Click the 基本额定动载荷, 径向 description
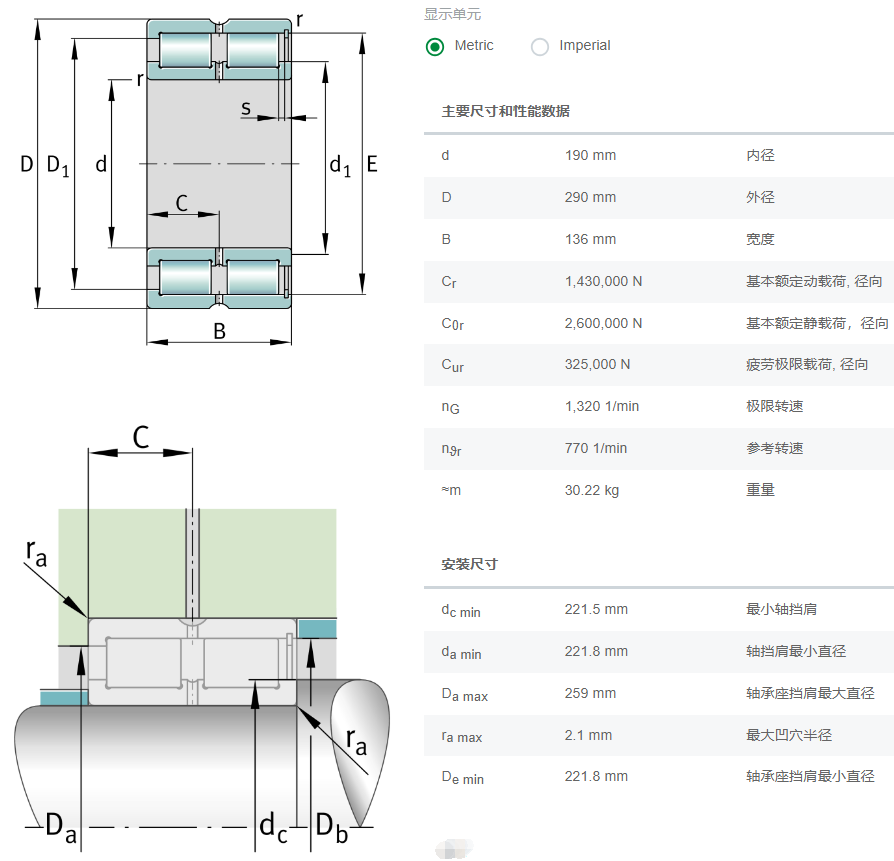Screen dimensions: 894x861 pyautogui.click(x=814, y=281)
